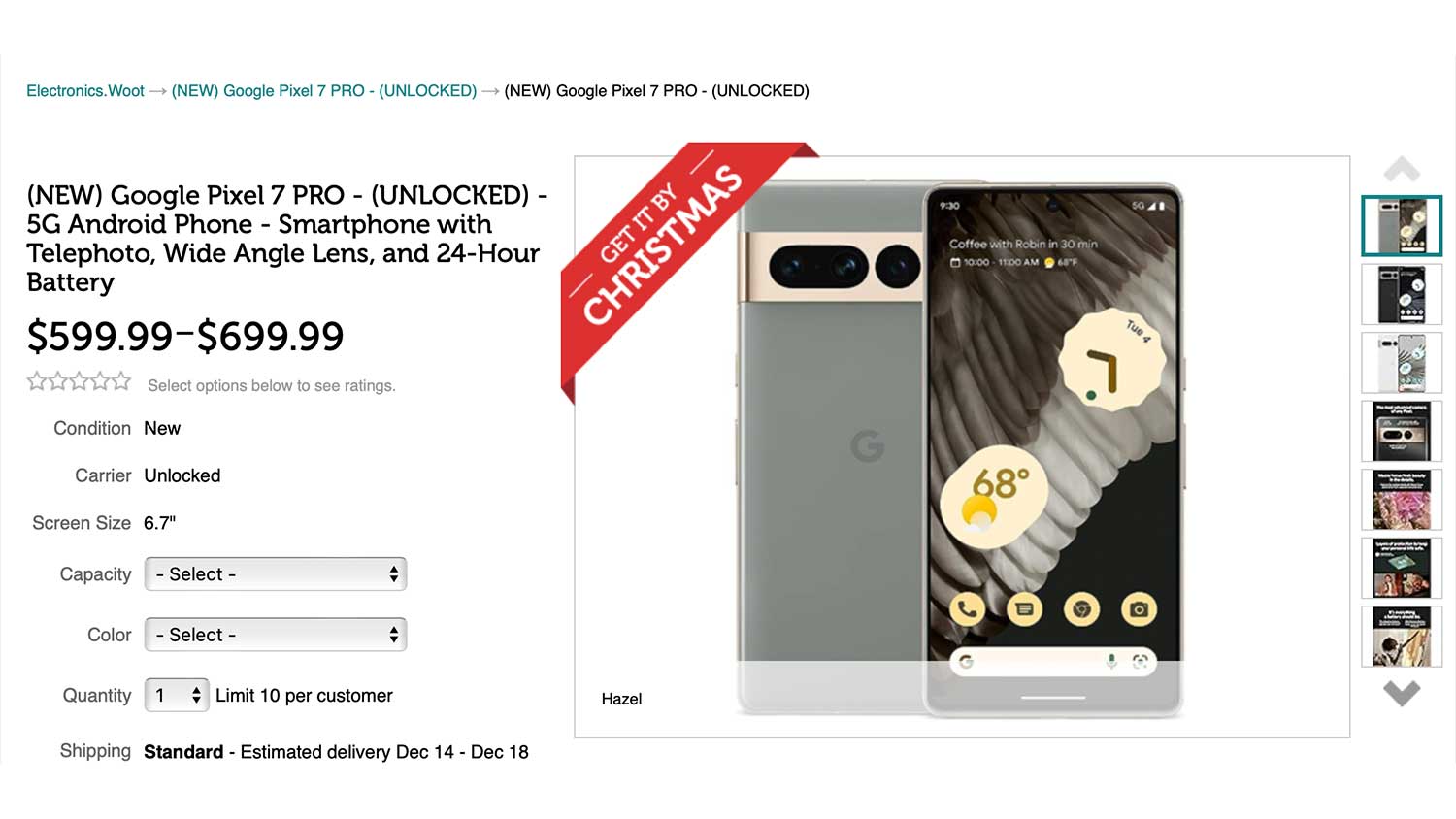This screenshot has width=1456, height=819.
Task: Open the last visible gallery thumbnail
Action: [1402, 637]
